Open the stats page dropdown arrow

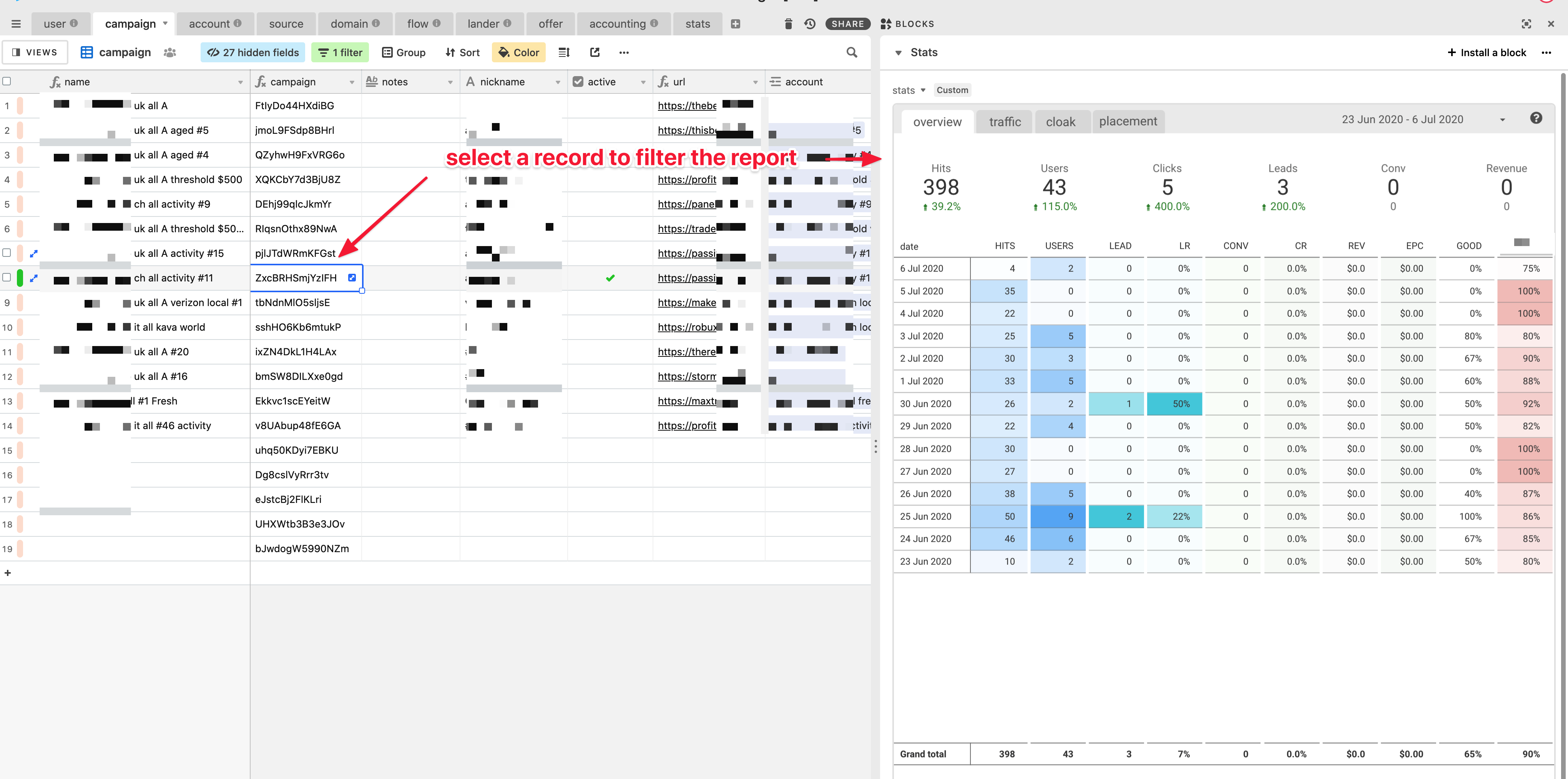tap(923, 90)
